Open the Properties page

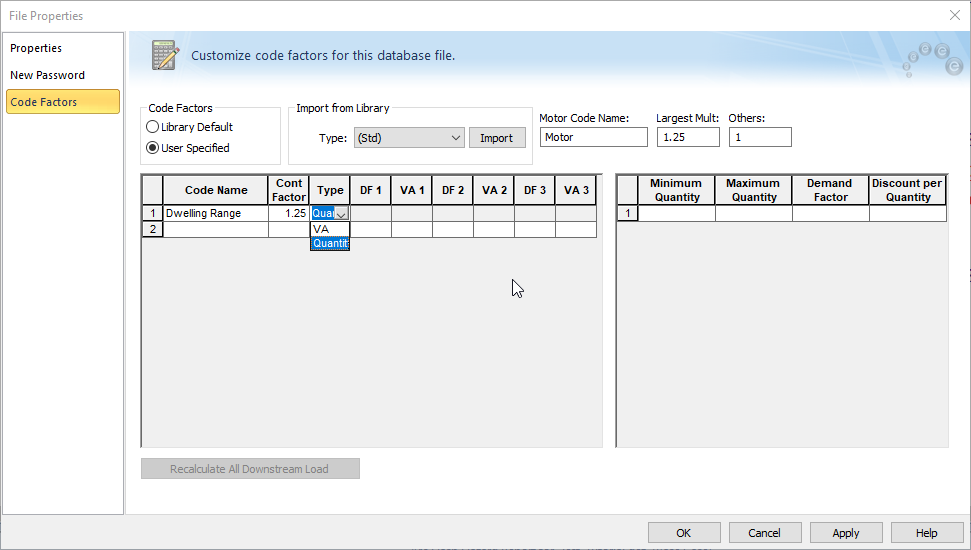coord(36,48)
